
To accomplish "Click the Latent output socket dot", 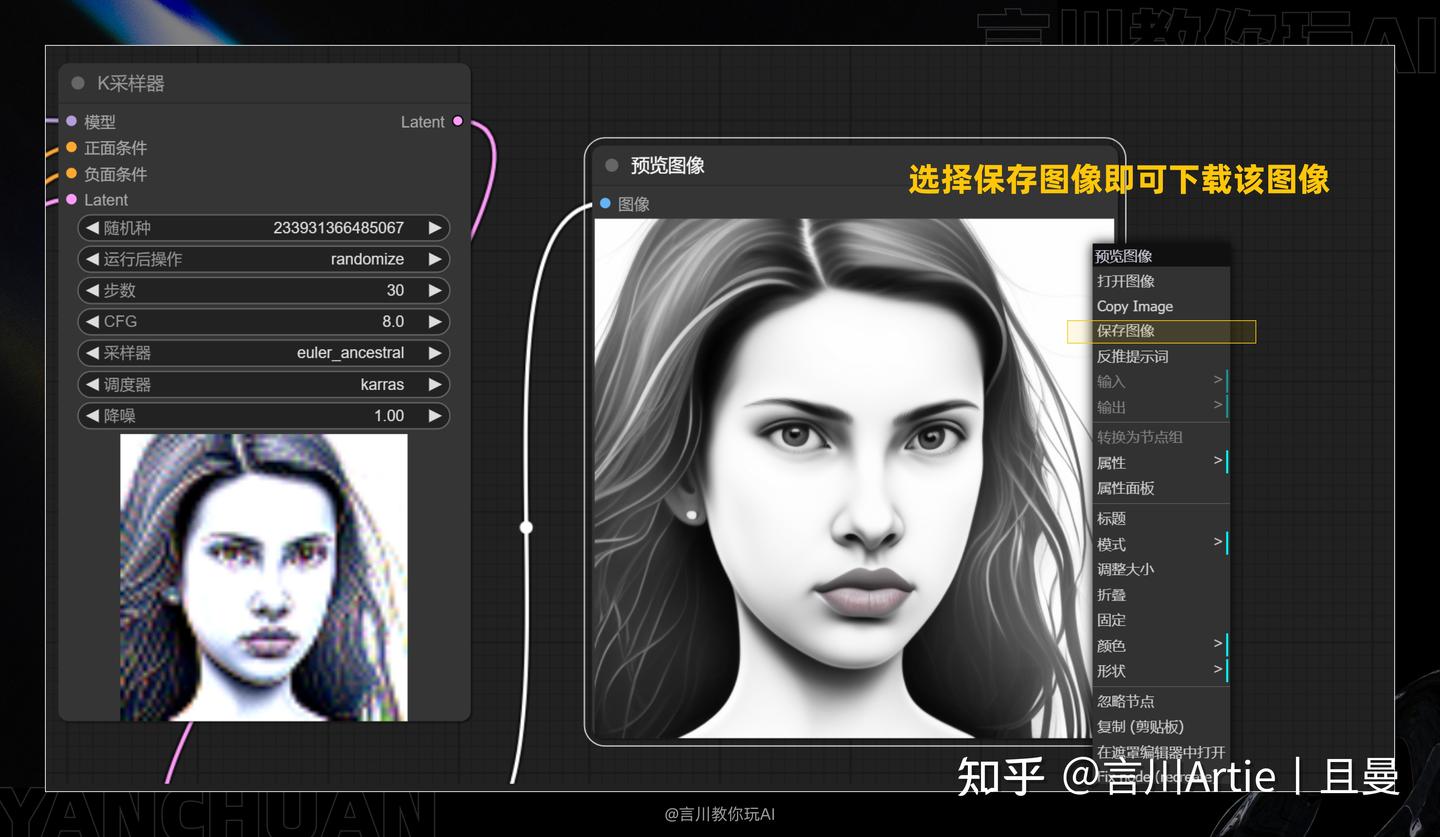I will point(458,121).
